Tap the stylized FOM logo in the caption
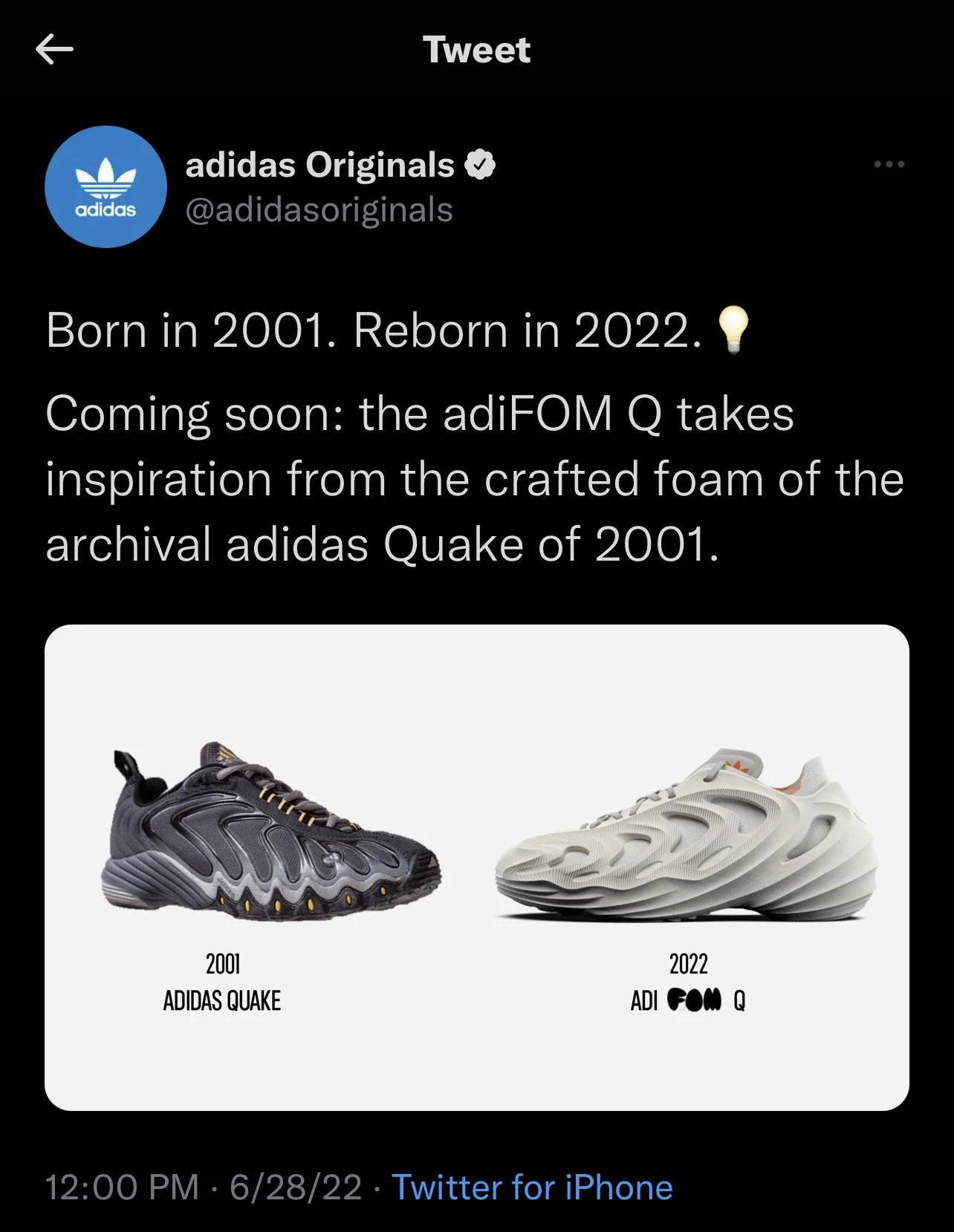Image resolution: width=954 pixels, height=1232 pixels. click(x=695, y=1000)
